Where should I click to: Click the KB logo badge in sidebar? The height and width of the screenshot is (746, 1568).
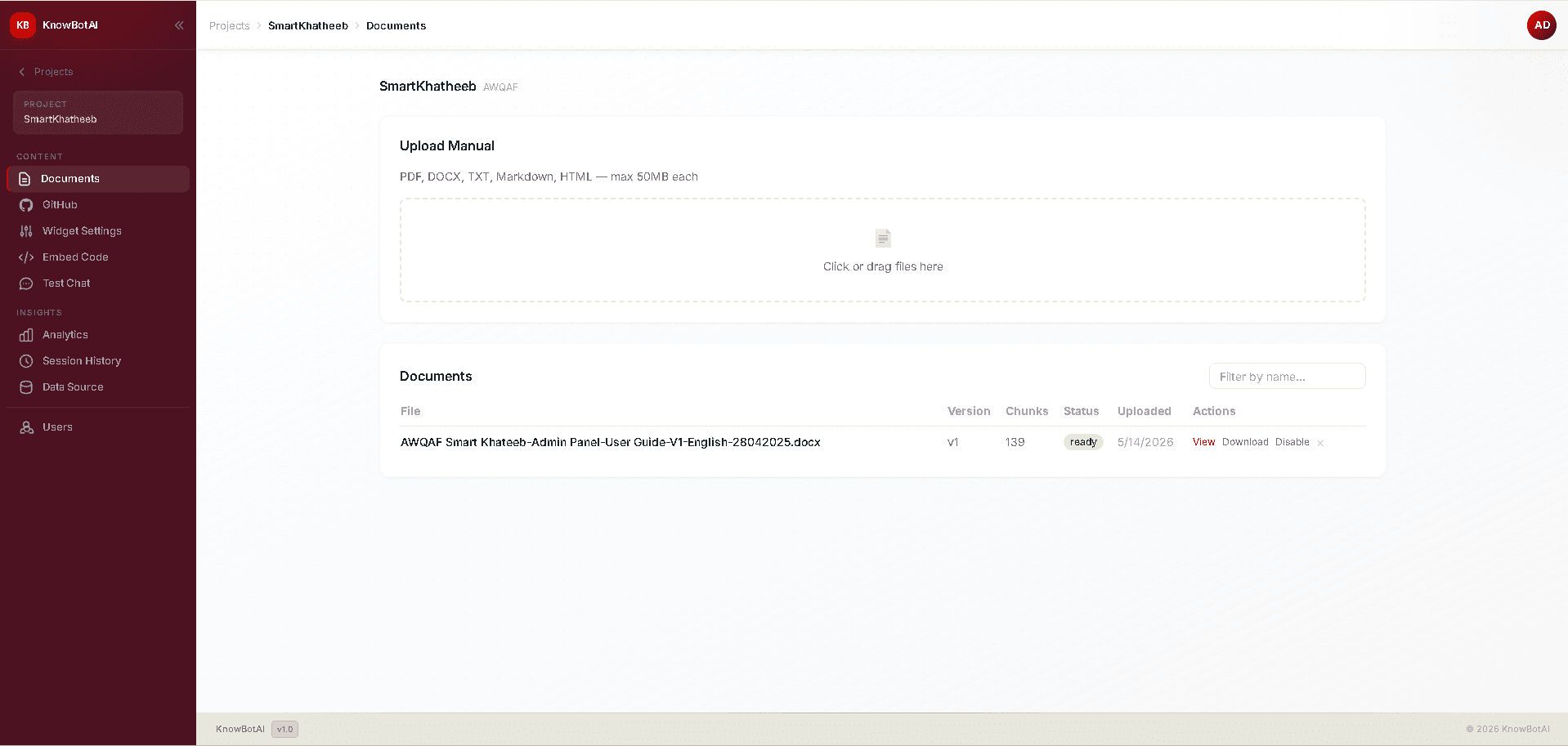pos(23,25)
